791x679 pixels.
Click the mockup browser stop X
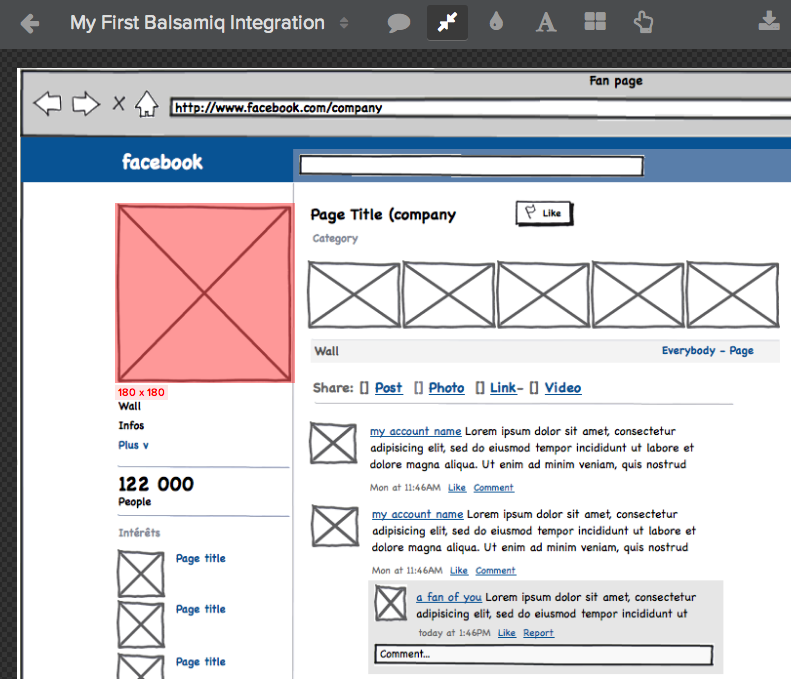click(x=119, y=103)
